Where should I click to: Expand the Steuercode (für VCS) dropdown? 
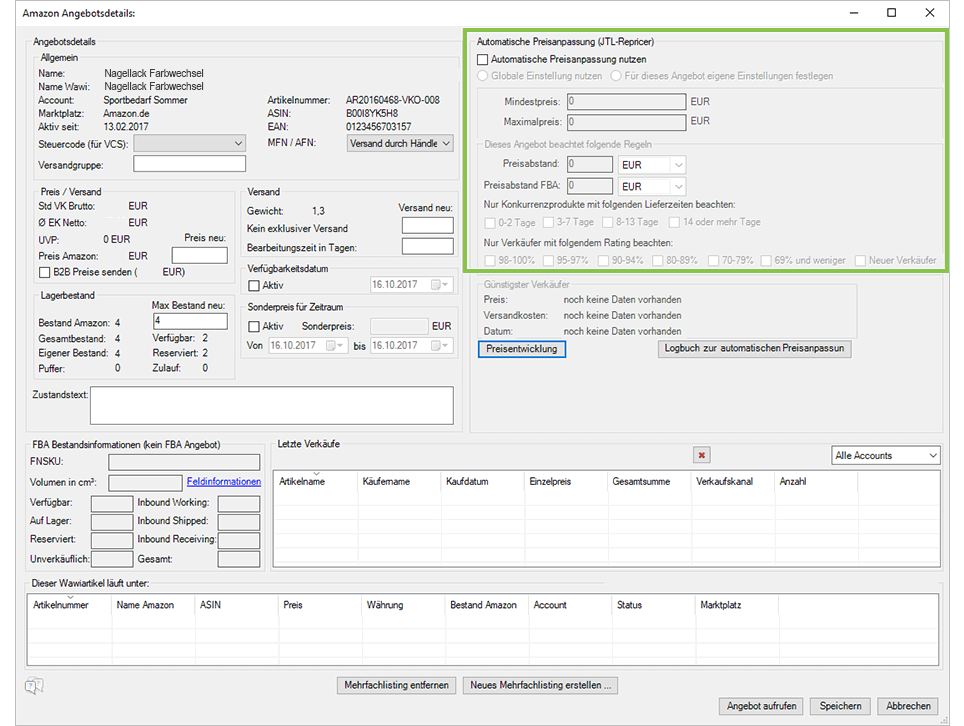pos(237,143)
